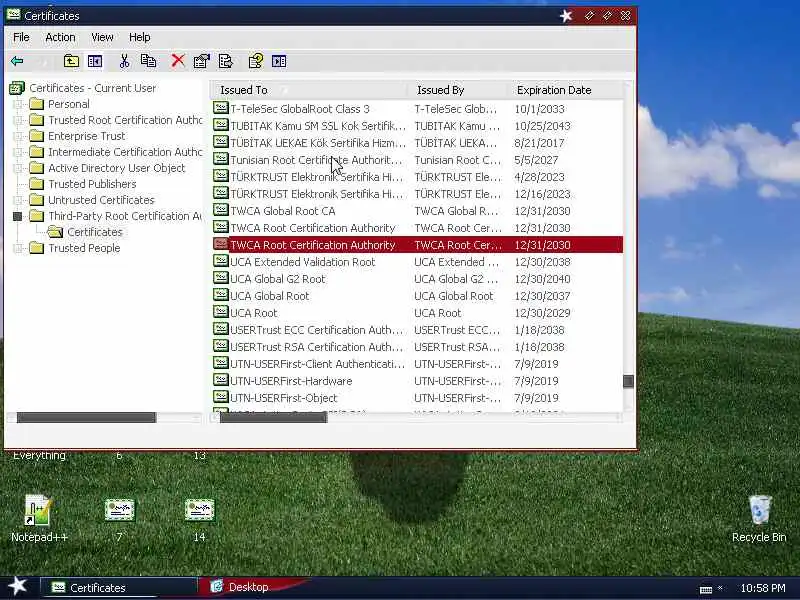Select the UTN-USERFirst-Object certificate

pyautogui.click(x=417, y=398)
